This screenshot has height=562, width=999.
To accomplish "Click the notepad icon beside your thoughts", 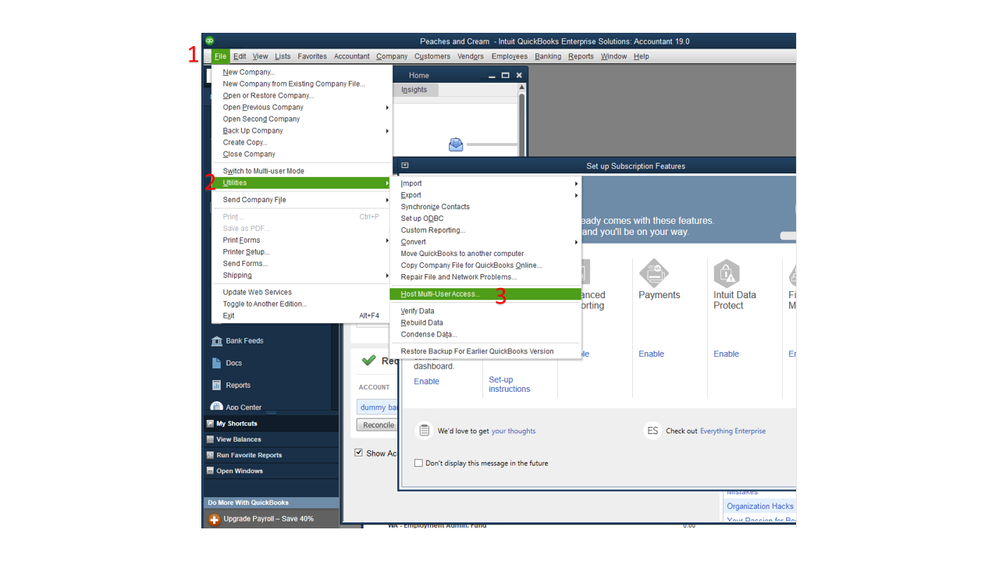I will 424,431.
